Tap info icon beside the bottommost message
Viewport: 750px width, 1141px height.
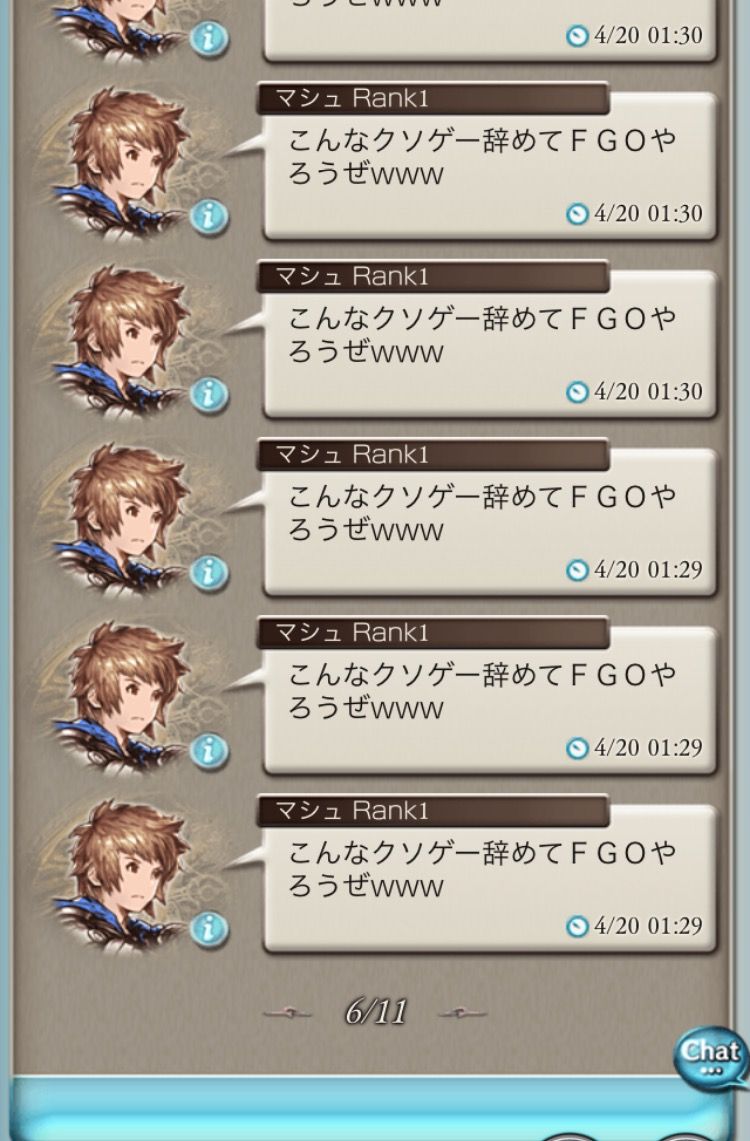tap(209, 929)
